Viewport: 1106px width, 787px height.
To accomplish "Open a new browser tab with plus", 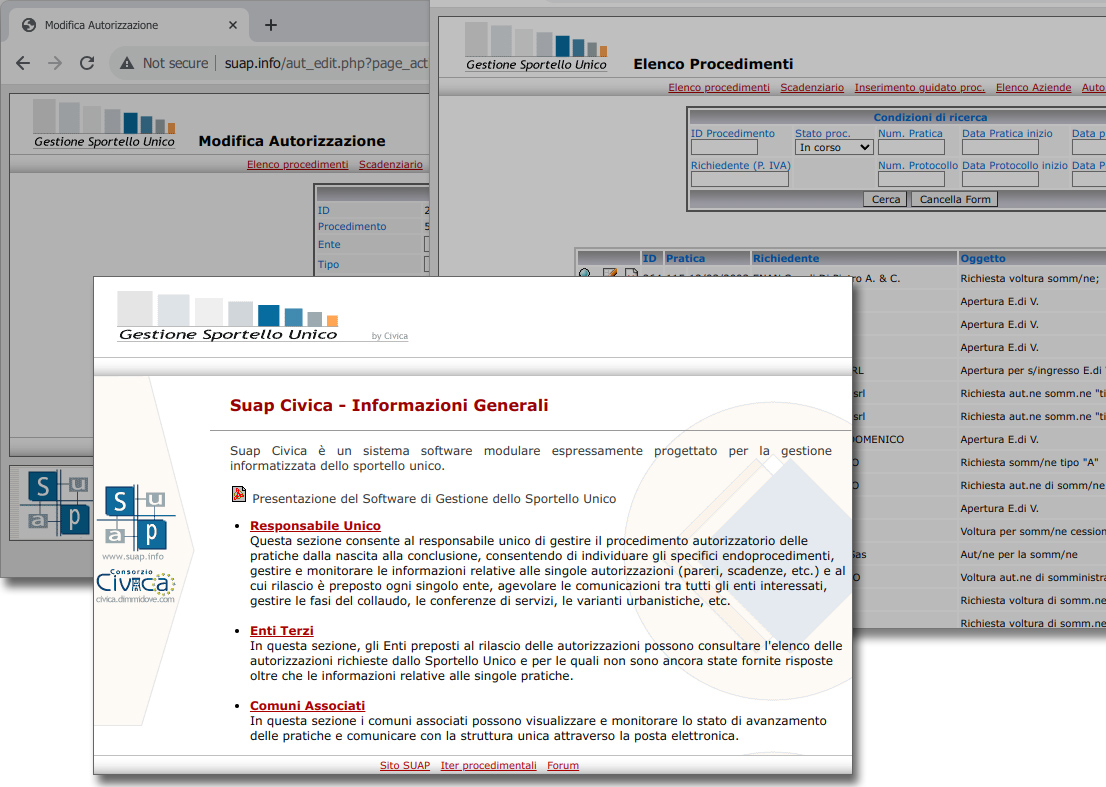I will point(270,25).
